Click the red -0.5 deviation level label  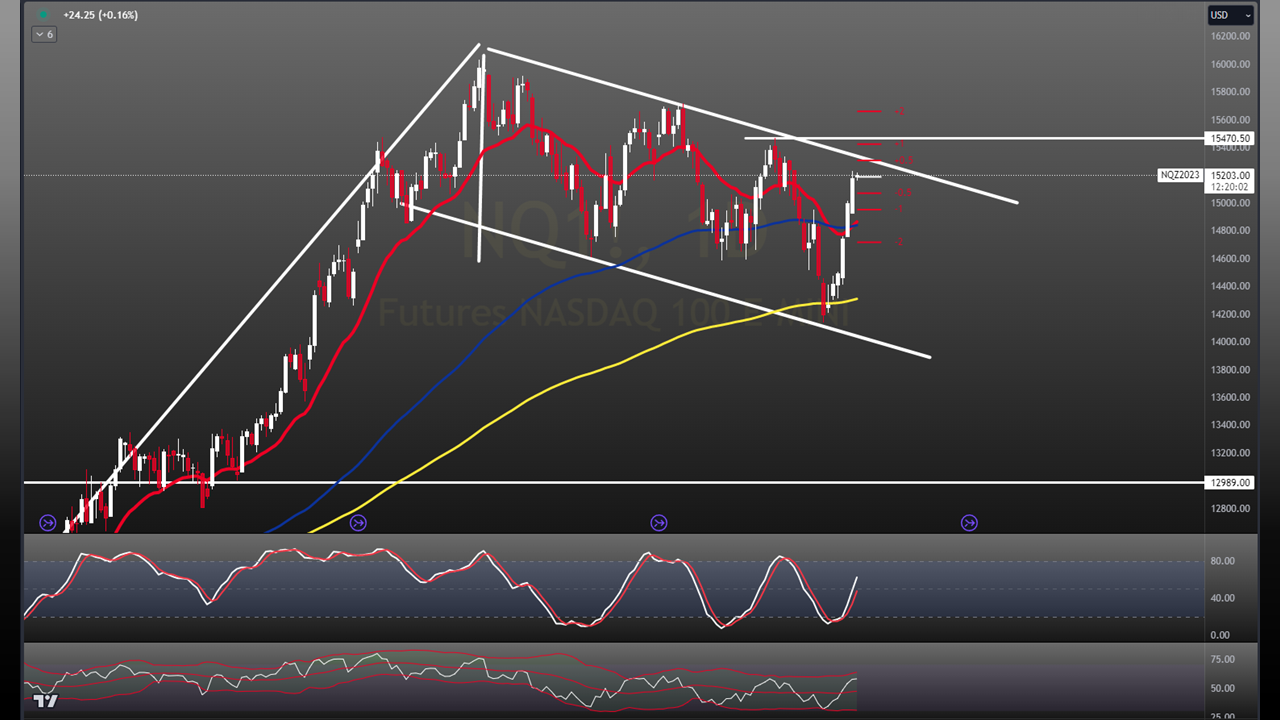902,192
